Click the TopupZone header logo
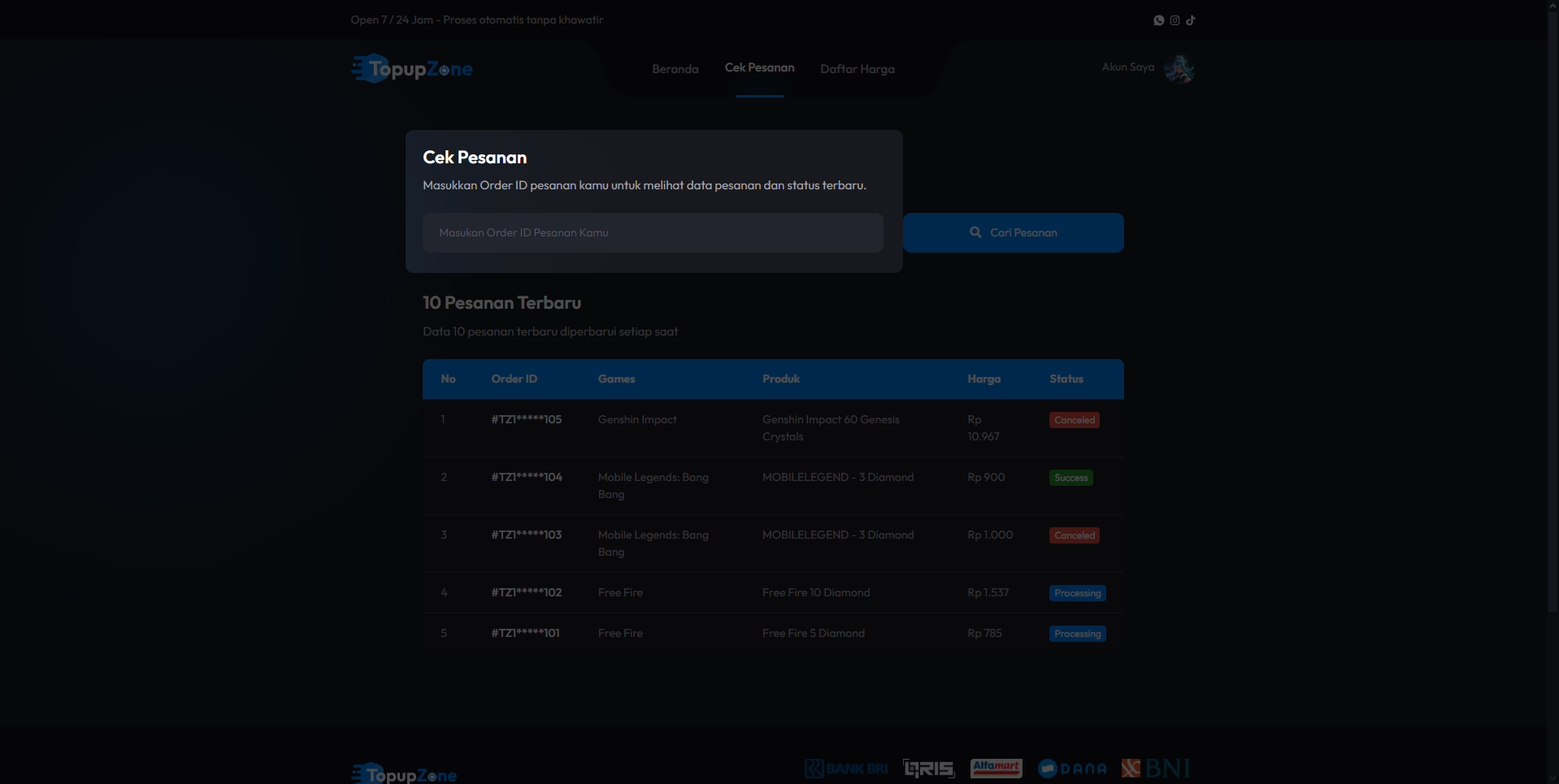Viewport: 1559px width, 784px height. 412,69
